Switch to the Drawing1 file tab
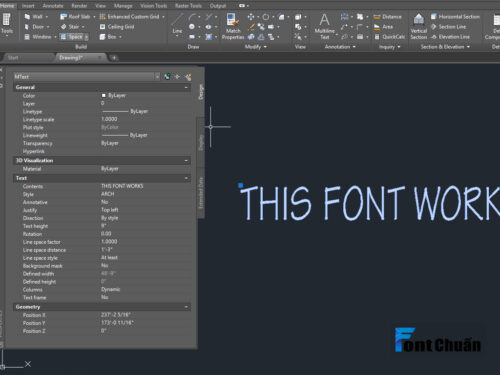Screen dimensions: 500x375 [x=80, y=58]
